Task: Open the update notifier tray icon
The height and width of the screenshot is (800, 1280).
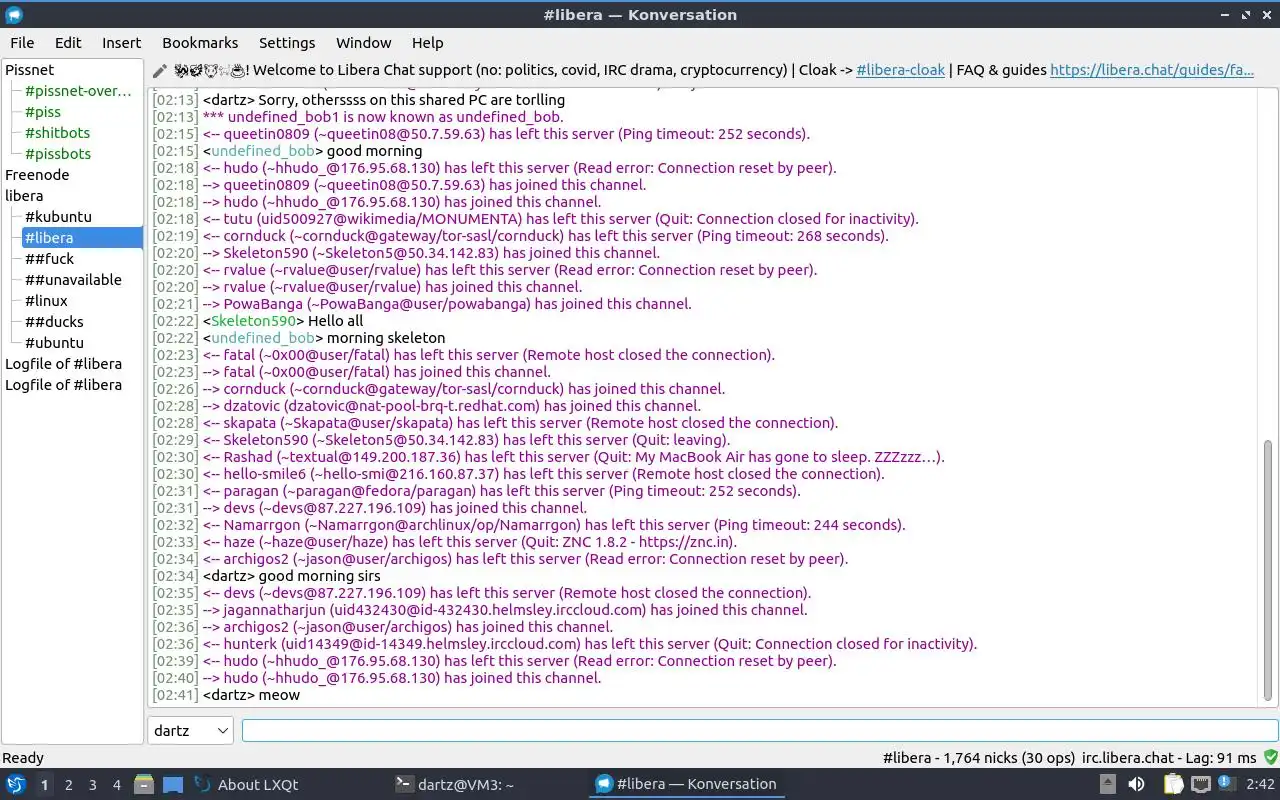Action: tap(1227, 784)
